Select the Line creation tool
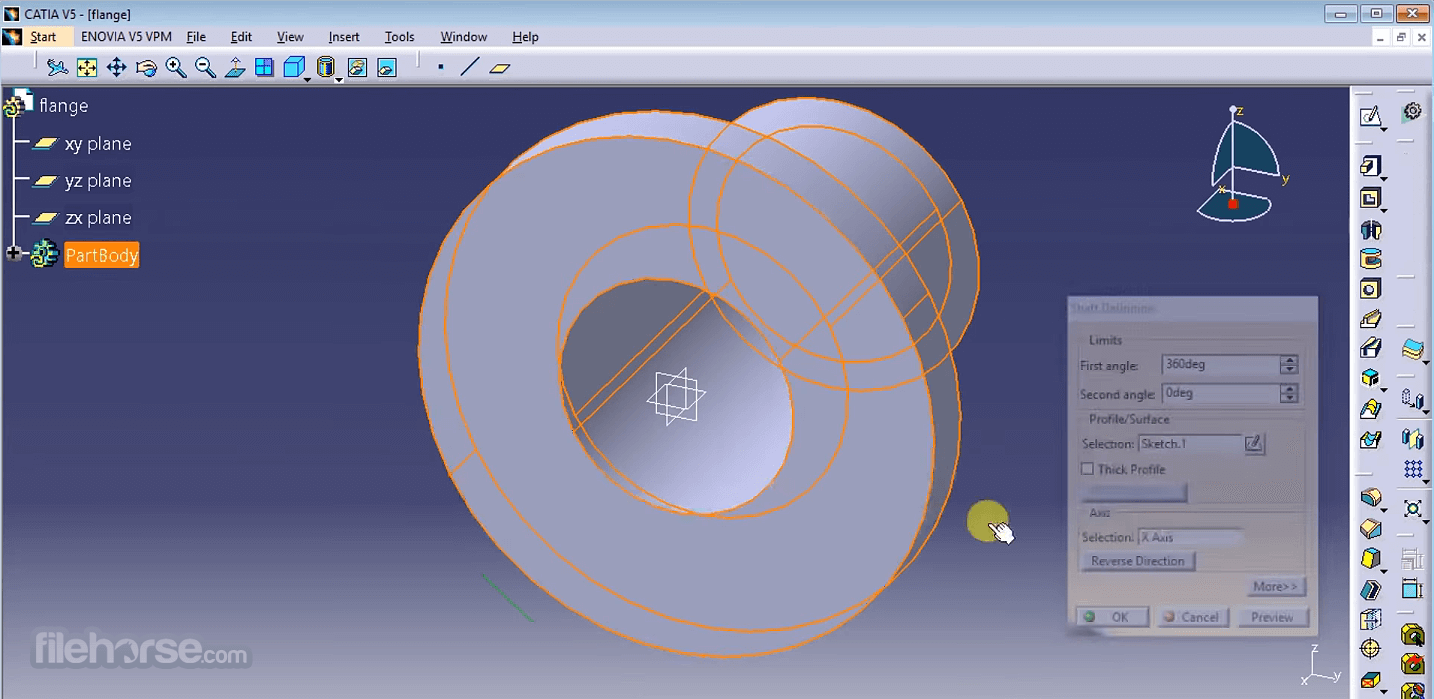 coord(469,67)
